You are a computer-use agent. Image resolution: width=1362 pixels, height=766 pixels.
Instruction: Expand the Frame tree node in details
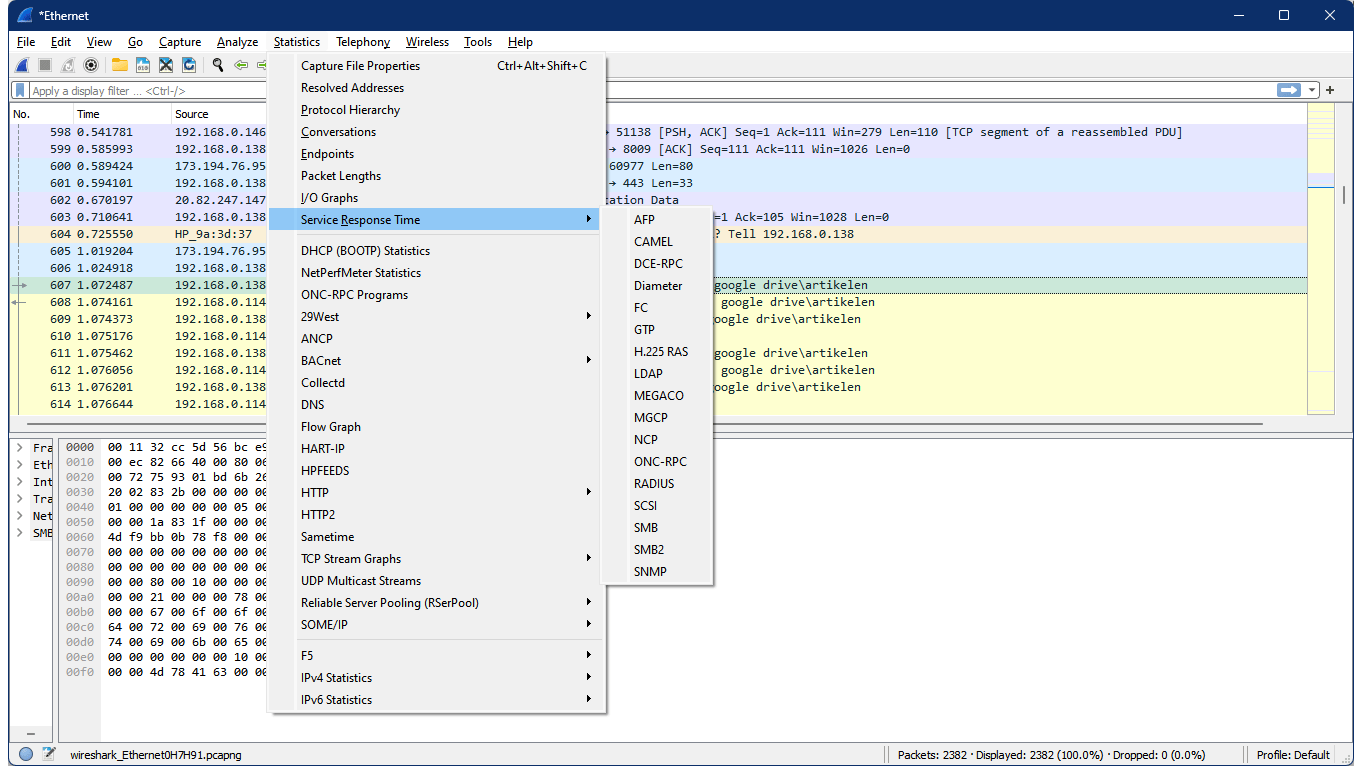click(19, 448)
